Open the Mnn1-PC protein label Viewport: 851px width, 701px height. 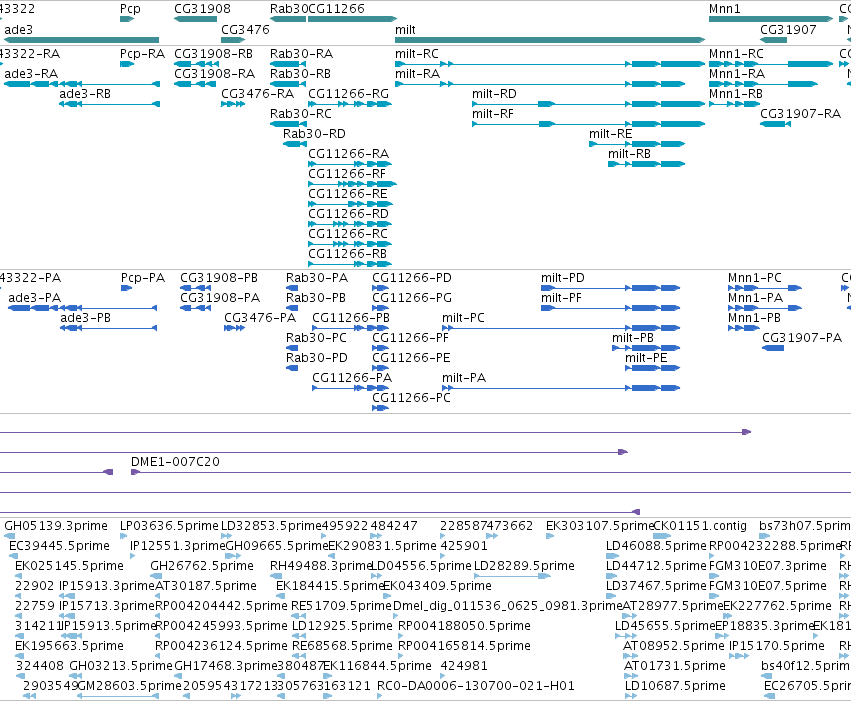tap(755, 278)
